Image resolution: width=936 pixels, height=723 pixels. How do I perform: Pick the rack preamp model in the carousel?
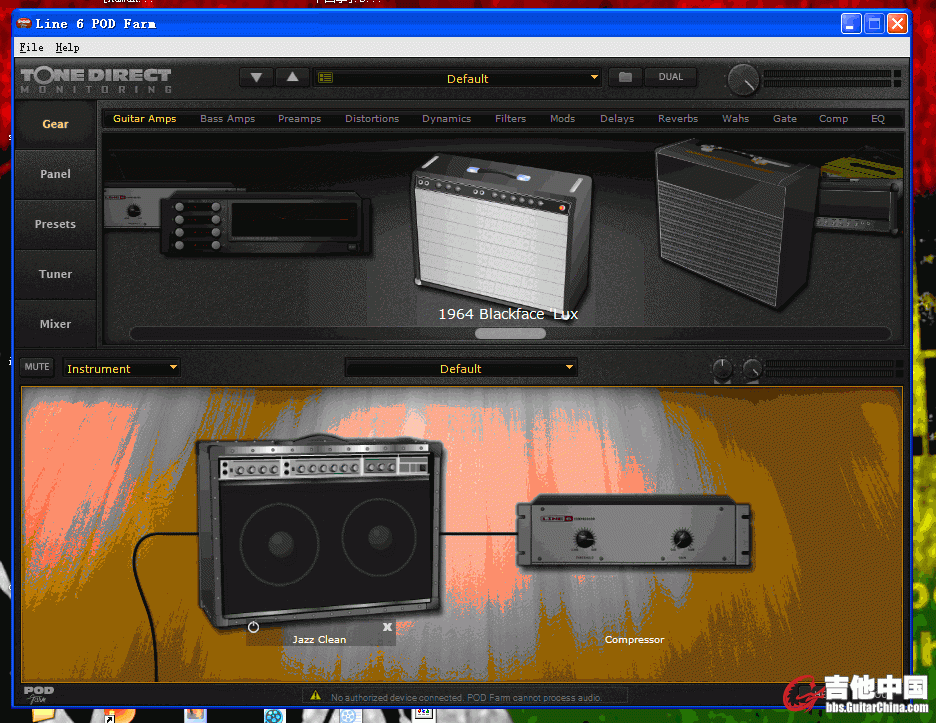pos(266,223)
